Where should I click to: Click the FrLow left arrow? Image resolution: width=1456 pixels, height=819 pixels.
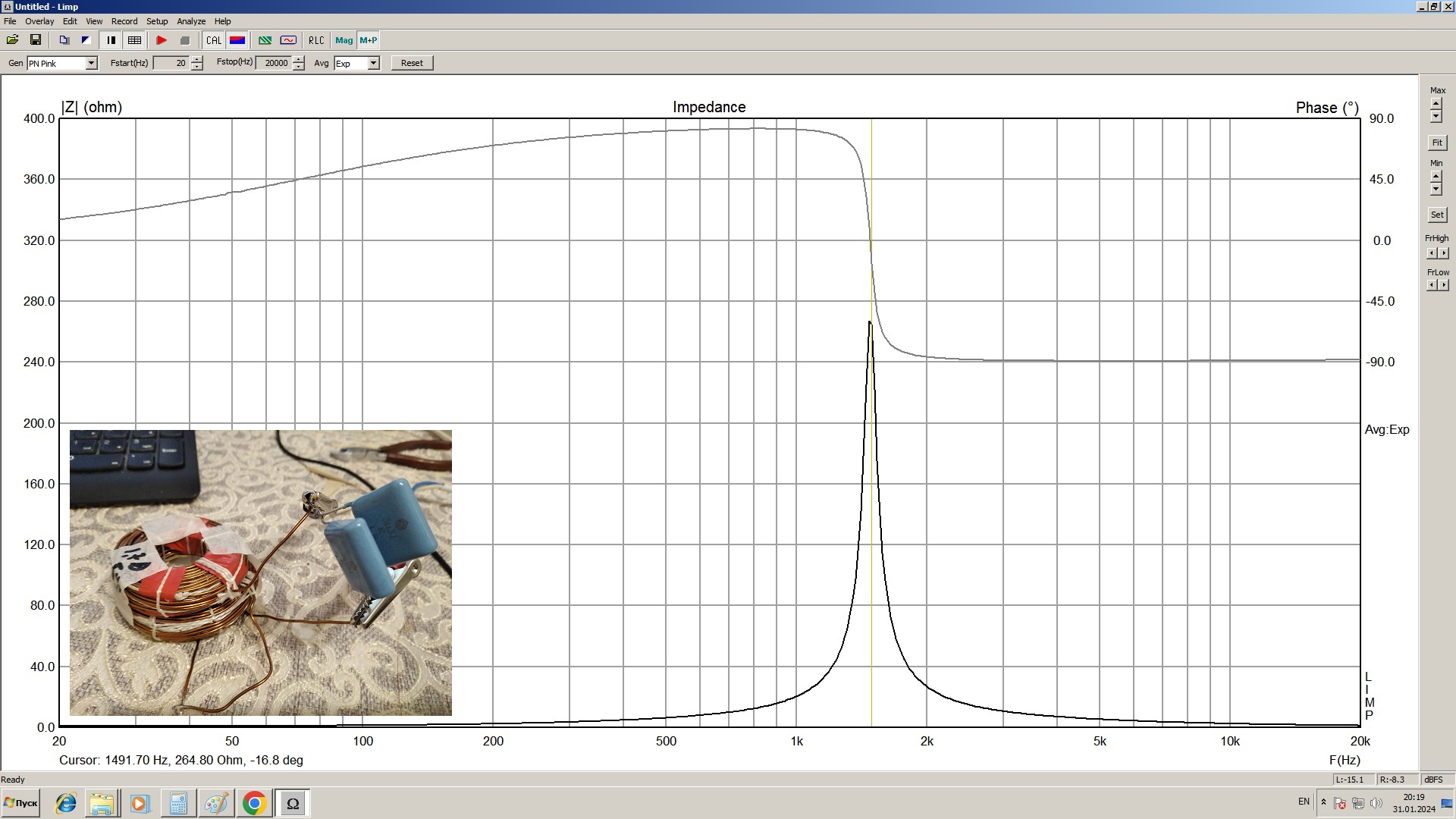coord(1431,285)
